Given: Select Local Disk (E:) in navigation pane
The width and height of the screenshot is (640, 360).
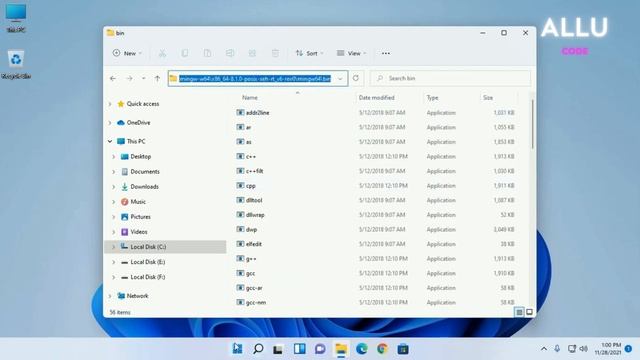Looking at the screenshot, I should 147,262.
